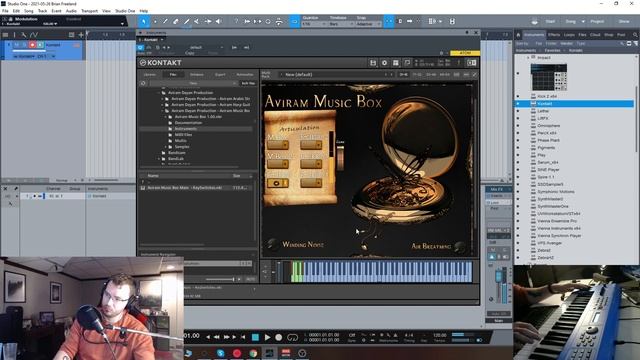Select the Mute speaker tool

click(219, 21)
